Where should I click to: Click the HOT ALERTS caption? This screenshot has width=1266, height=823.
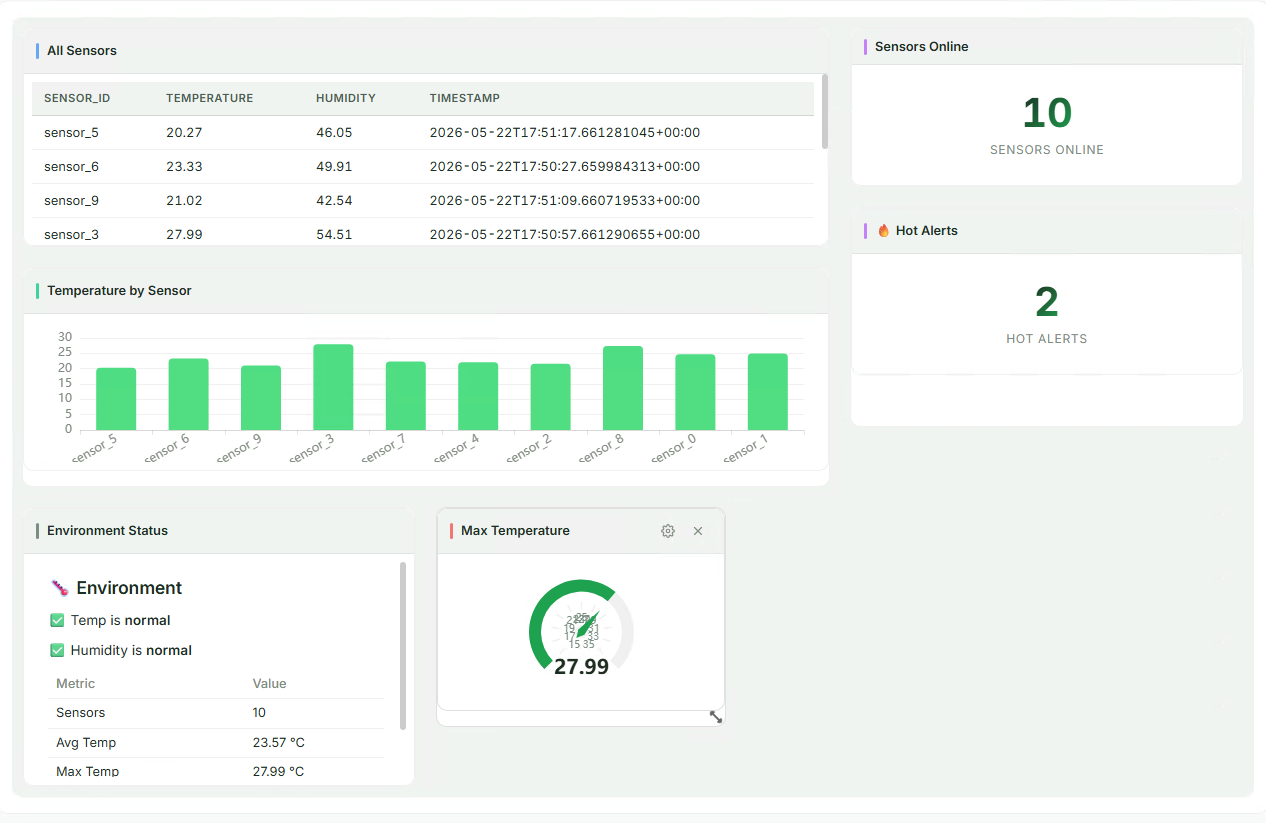coord(1047,339)
